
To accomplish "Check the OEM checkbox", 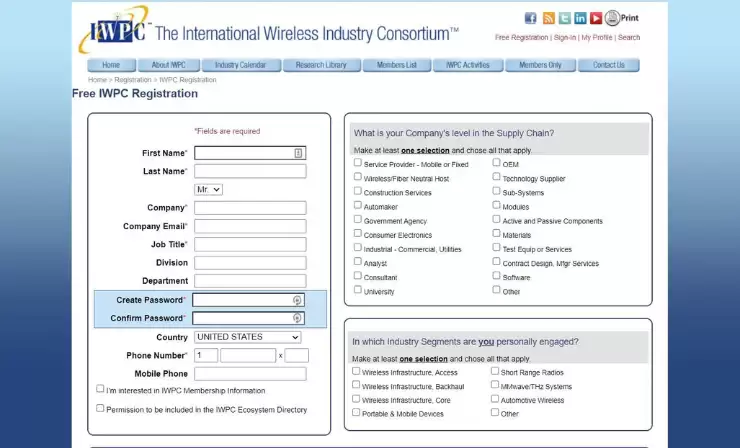I will (496, 162).
